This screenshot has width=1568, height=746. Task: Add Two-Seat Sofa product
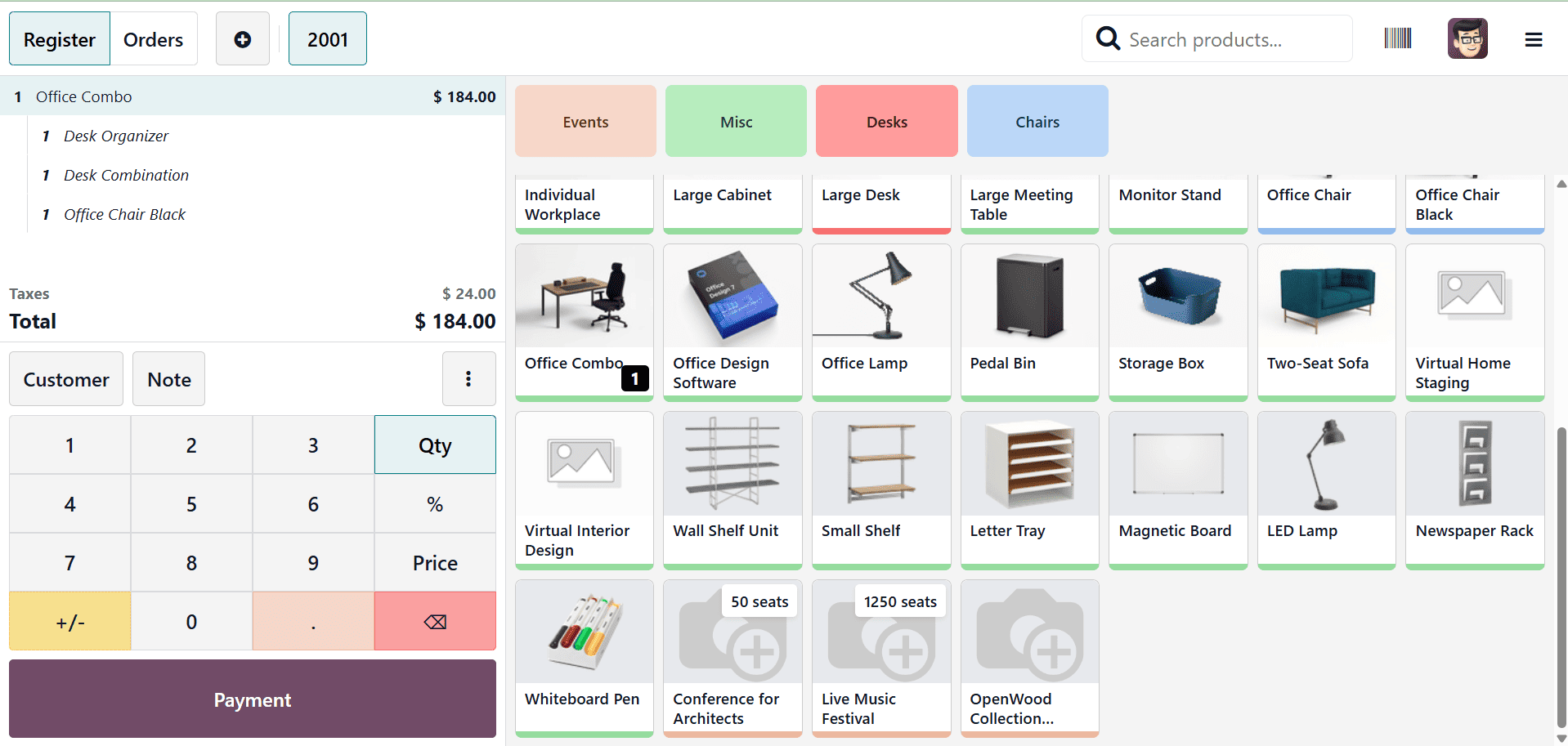coord(1327,322)
